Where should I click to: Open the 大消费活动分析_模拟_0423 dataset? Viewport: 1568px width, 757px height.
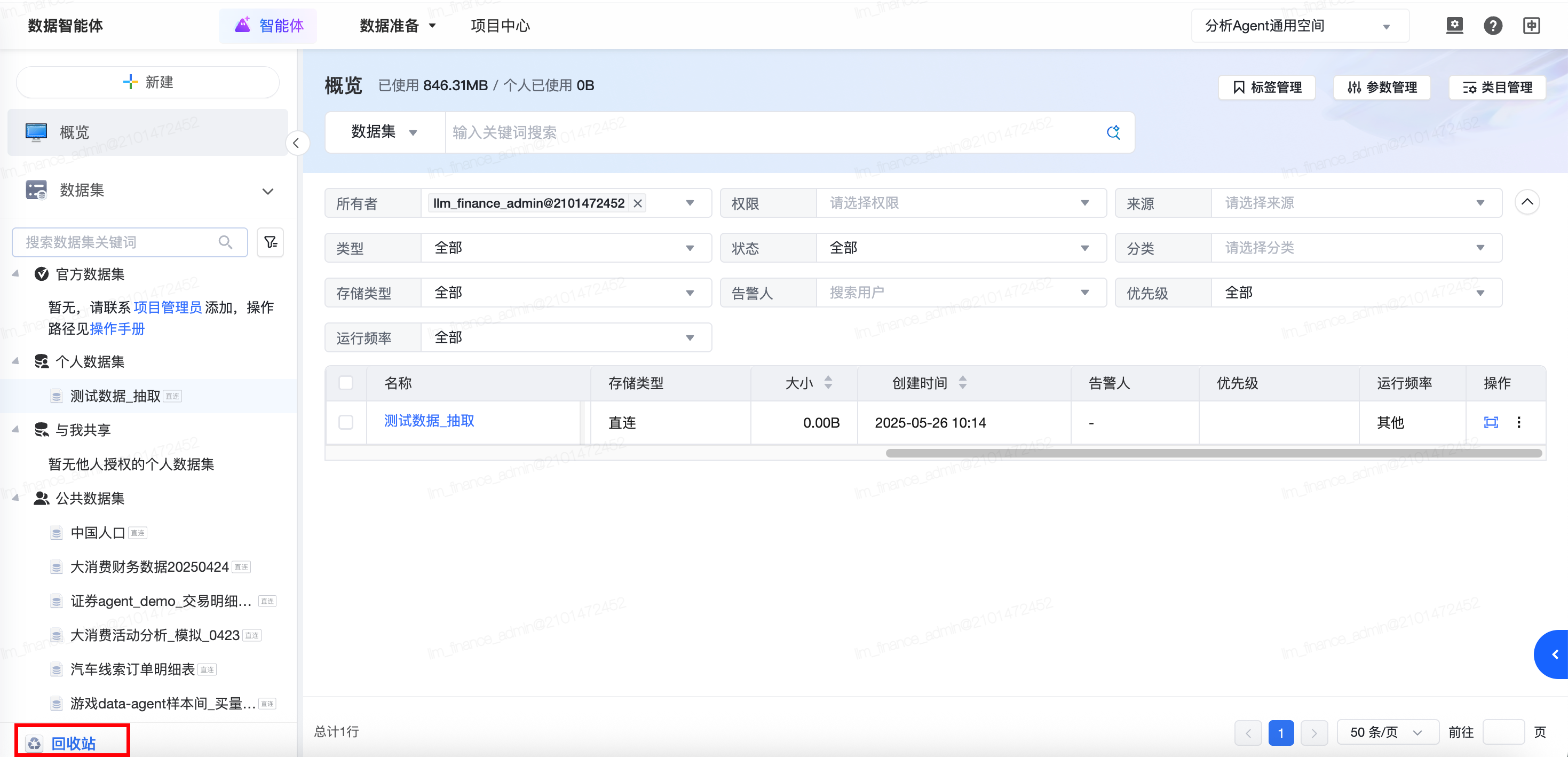(x=155, y=635)
